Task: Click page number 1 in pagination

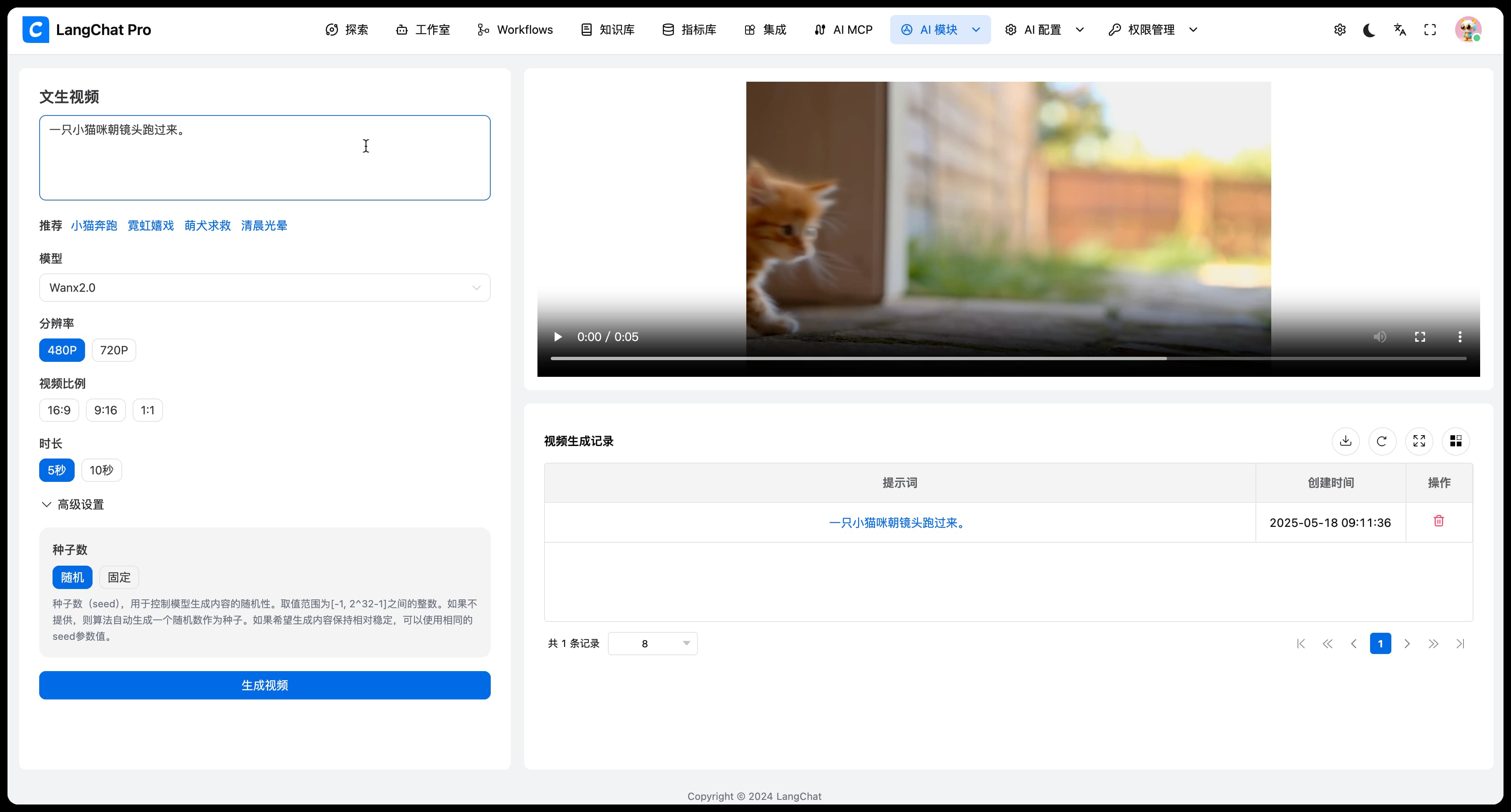Action: [1380, 643]
